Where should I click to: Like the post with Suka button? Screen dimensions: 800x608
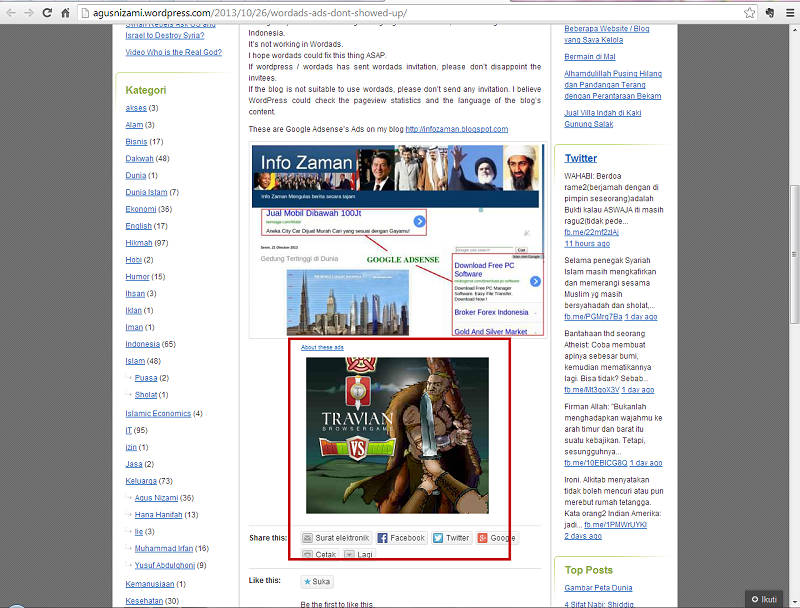318,581
